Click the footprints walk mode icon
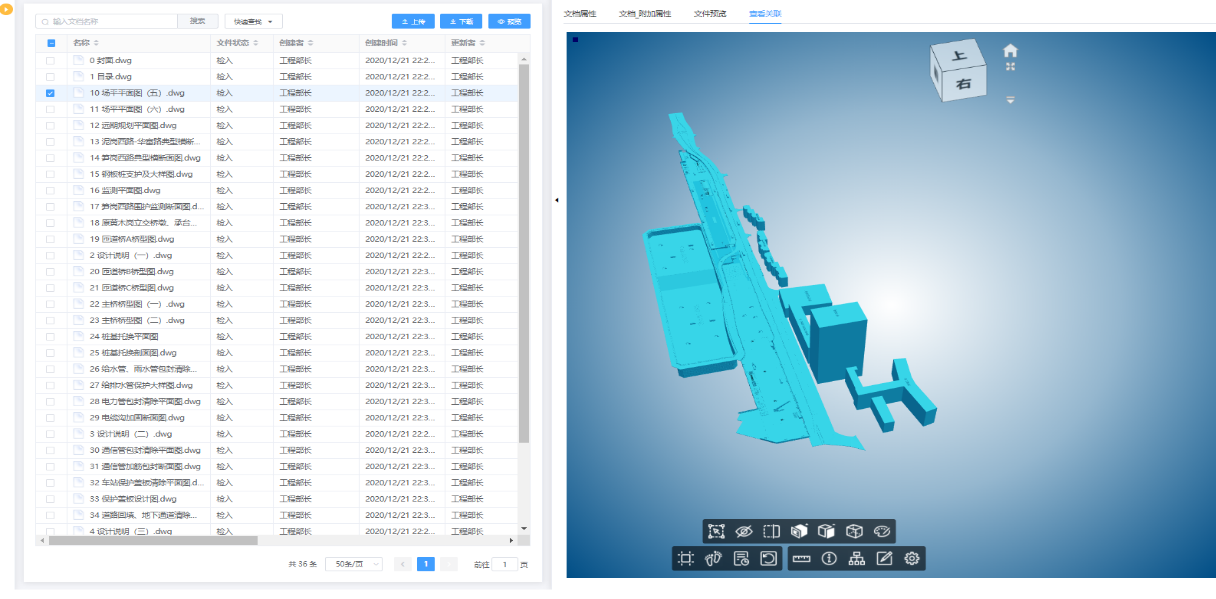Image resolution: width=1216 pixels, height=599 pixels. click(713, 559)
